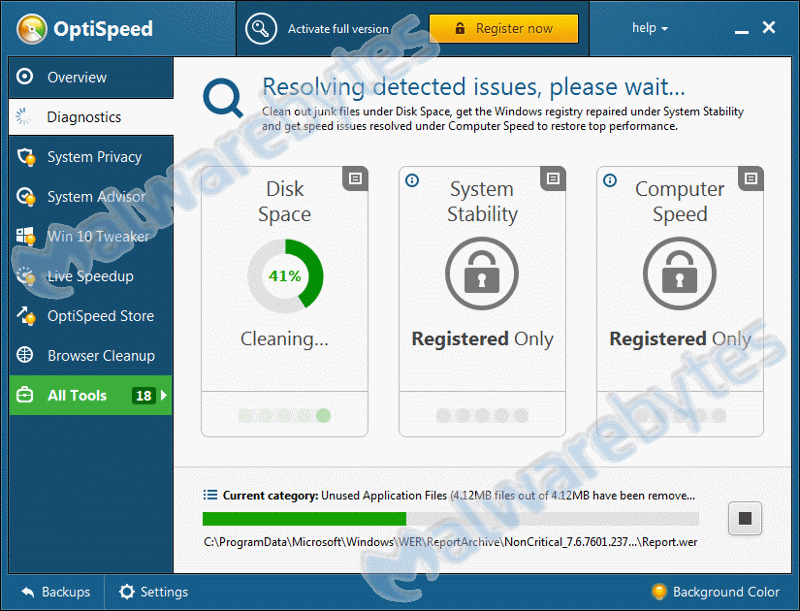The width and height of the screenshot is (800, 611).
Task: Click the System Privacy shield icon
Action: pyautogui.click(x=26, y=157)
